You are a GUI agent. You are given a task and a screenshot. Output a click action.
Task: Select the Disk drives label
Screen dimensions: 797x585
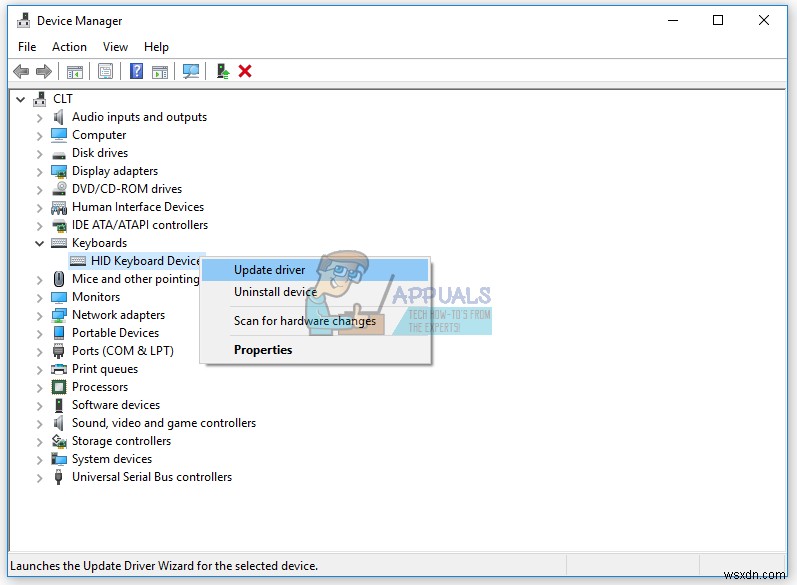pyautogui.click(x=100, y=153)
